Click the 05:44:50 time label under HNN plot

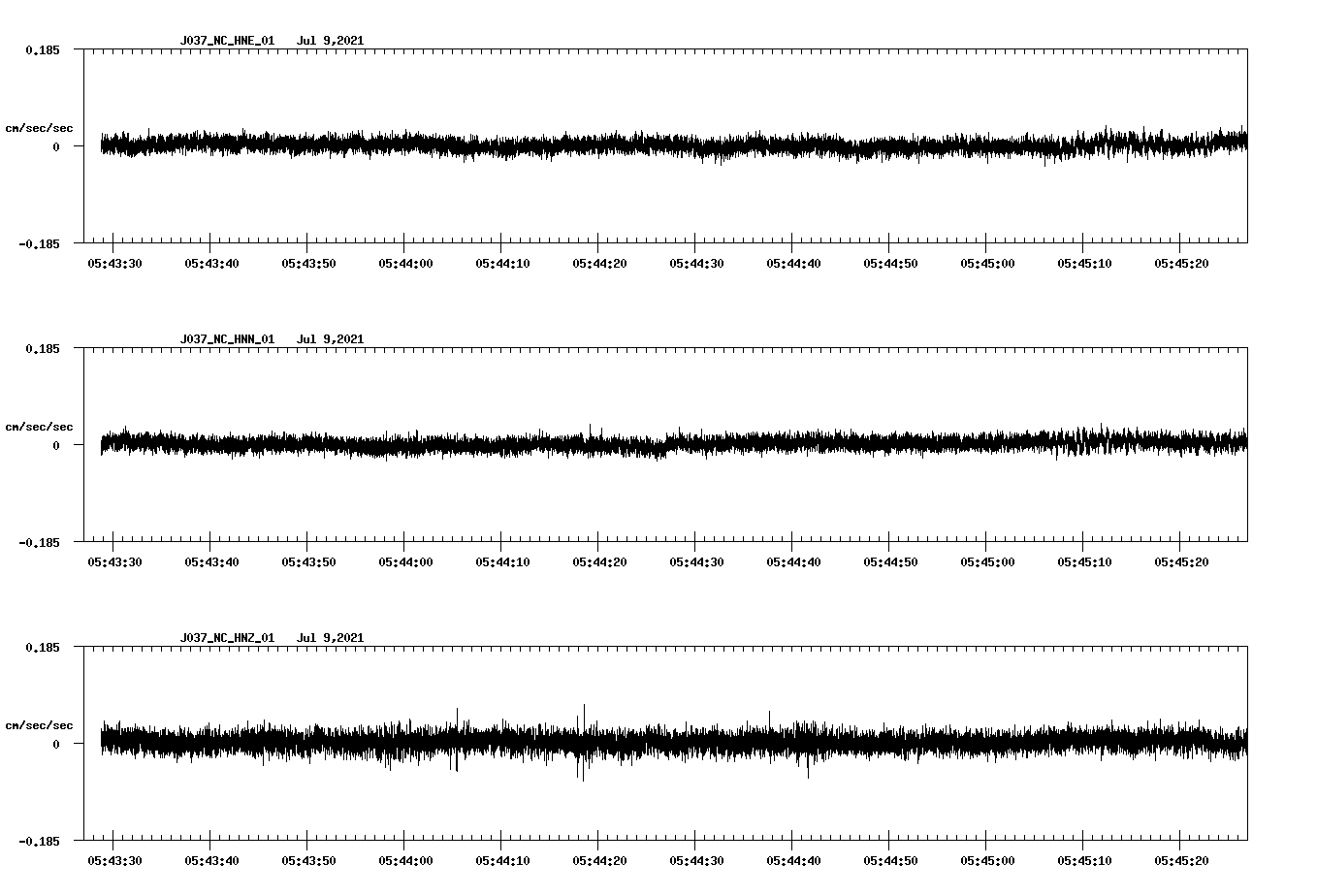pos(890,561)
